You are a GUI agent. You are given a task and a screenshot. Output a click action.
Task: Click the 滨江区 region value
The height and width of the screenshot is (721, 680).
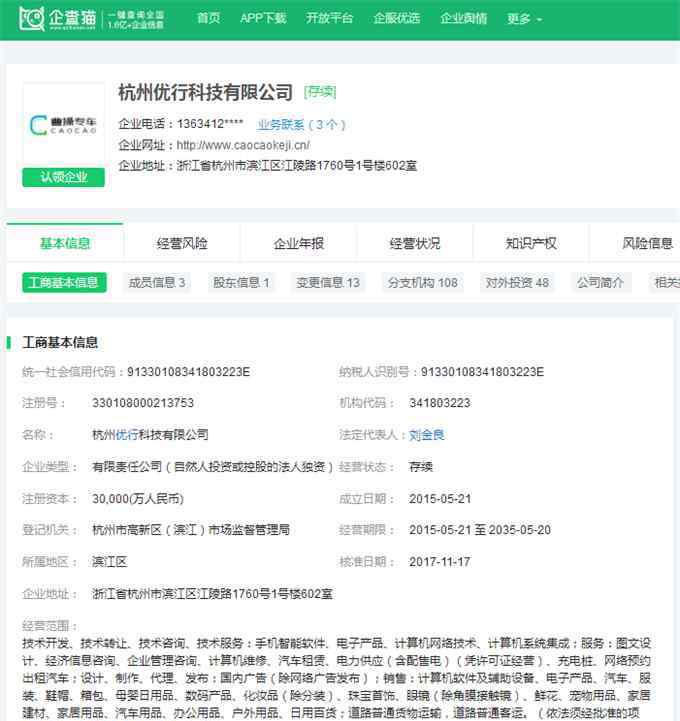109,561
